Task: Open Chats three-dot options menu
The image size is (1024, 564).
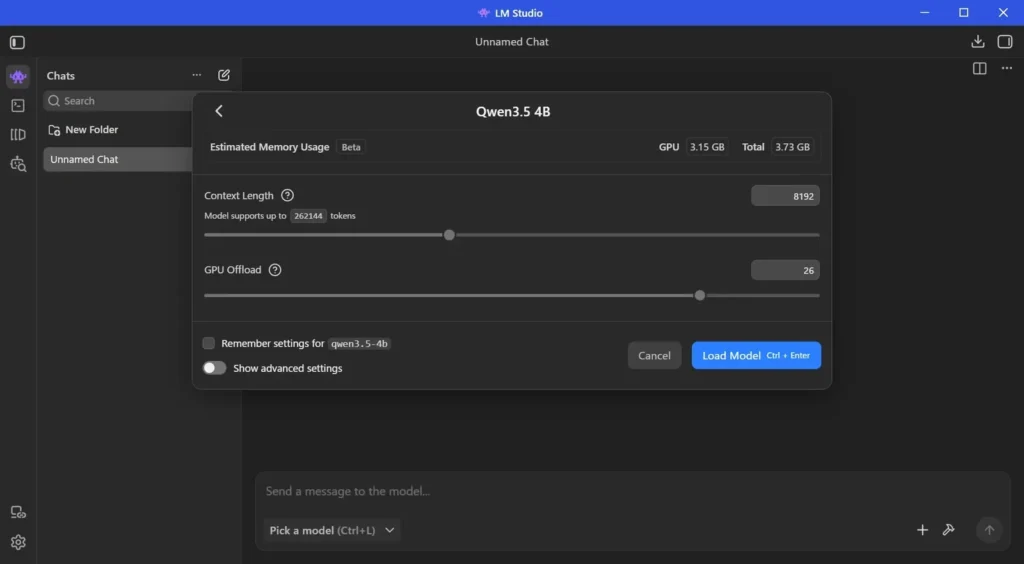Action: (x=197, y=75)
